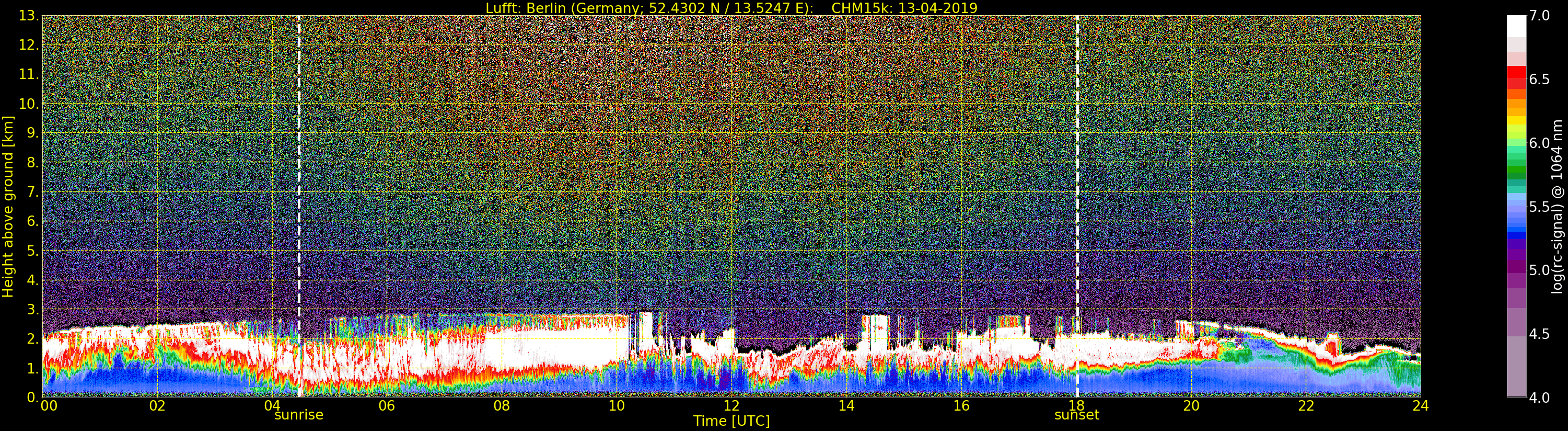Click the 24 hour tick on the time axis
This screenshot has width=1568, height=431.
(x=1420, y=406)
